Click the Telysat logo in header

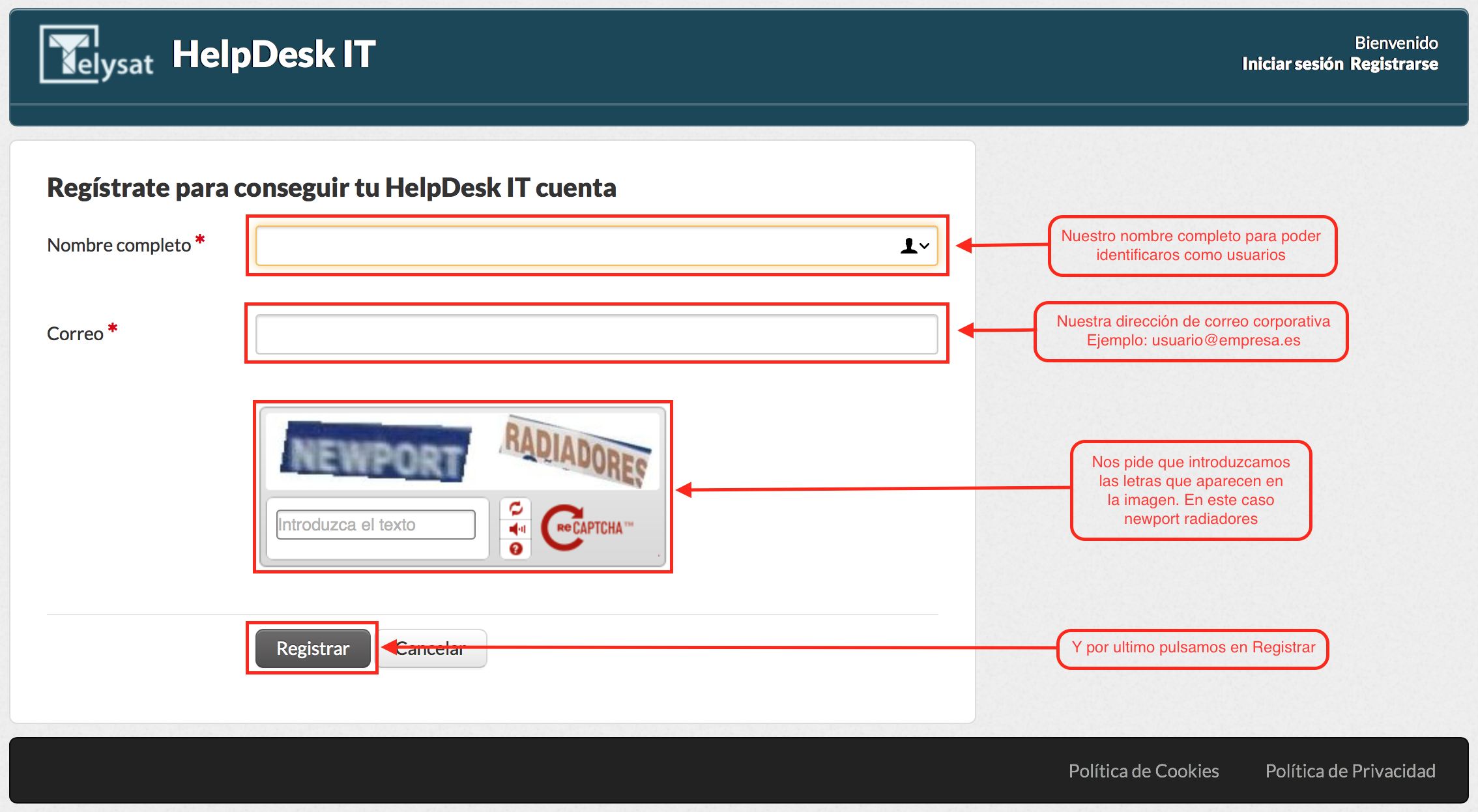point(96,55)
